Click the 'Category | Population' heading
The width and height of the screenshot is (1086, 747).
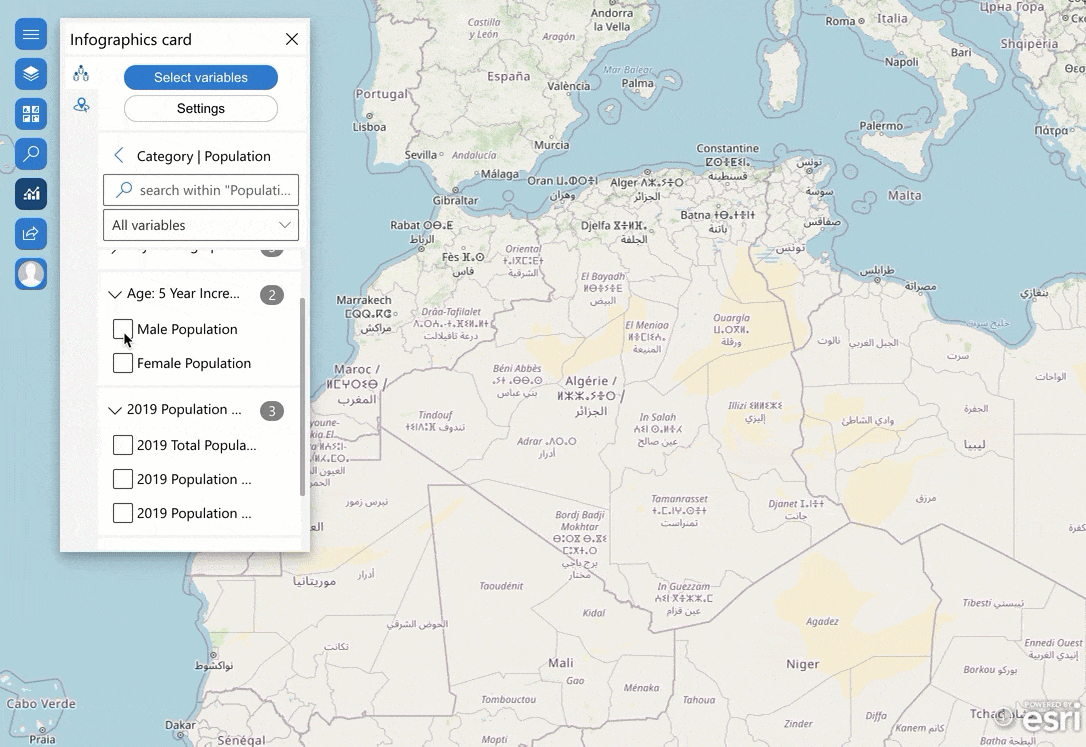[204, 156]
